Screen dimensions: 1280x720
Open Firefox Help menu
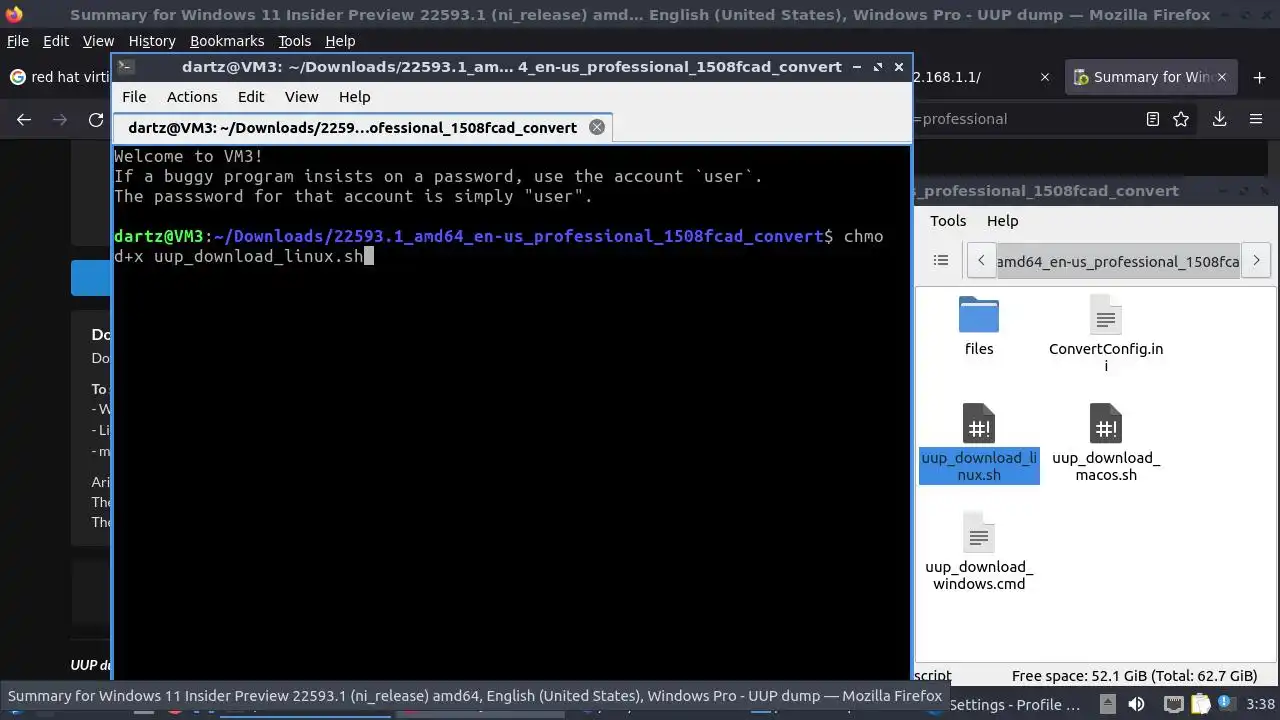(340, 41)
